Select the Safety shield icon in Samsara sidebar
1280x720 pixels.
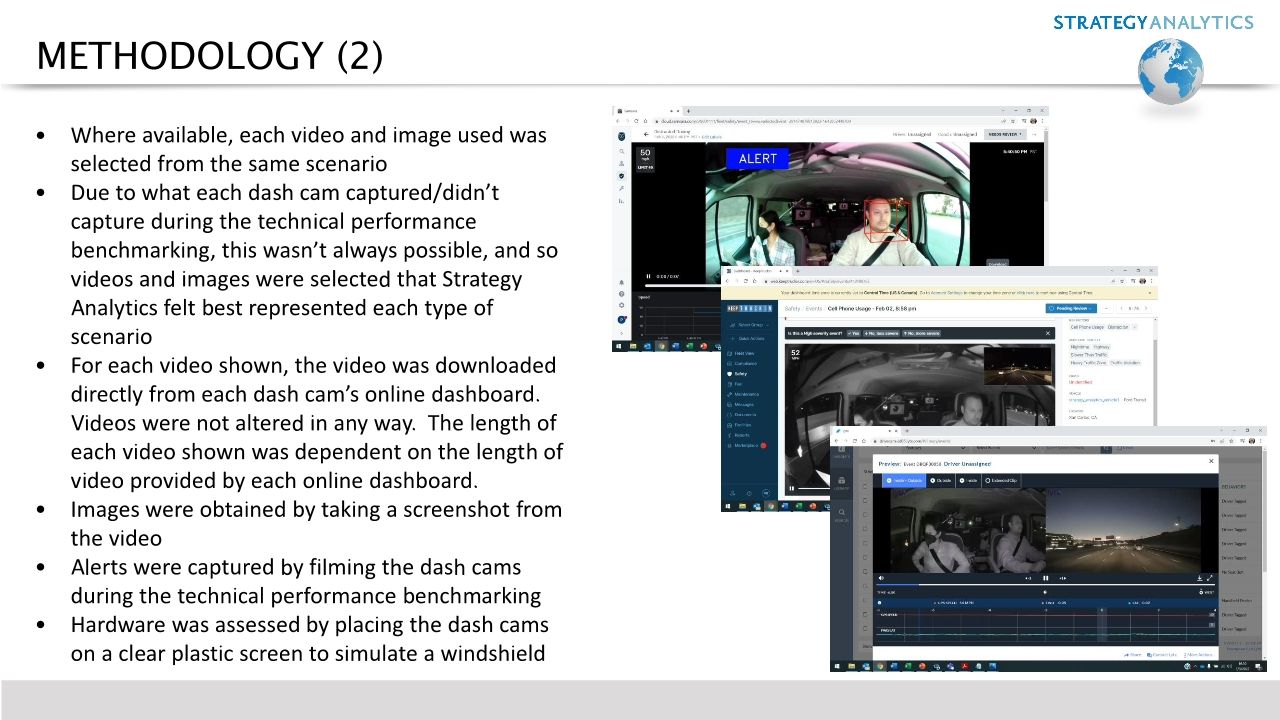point(622,176)
